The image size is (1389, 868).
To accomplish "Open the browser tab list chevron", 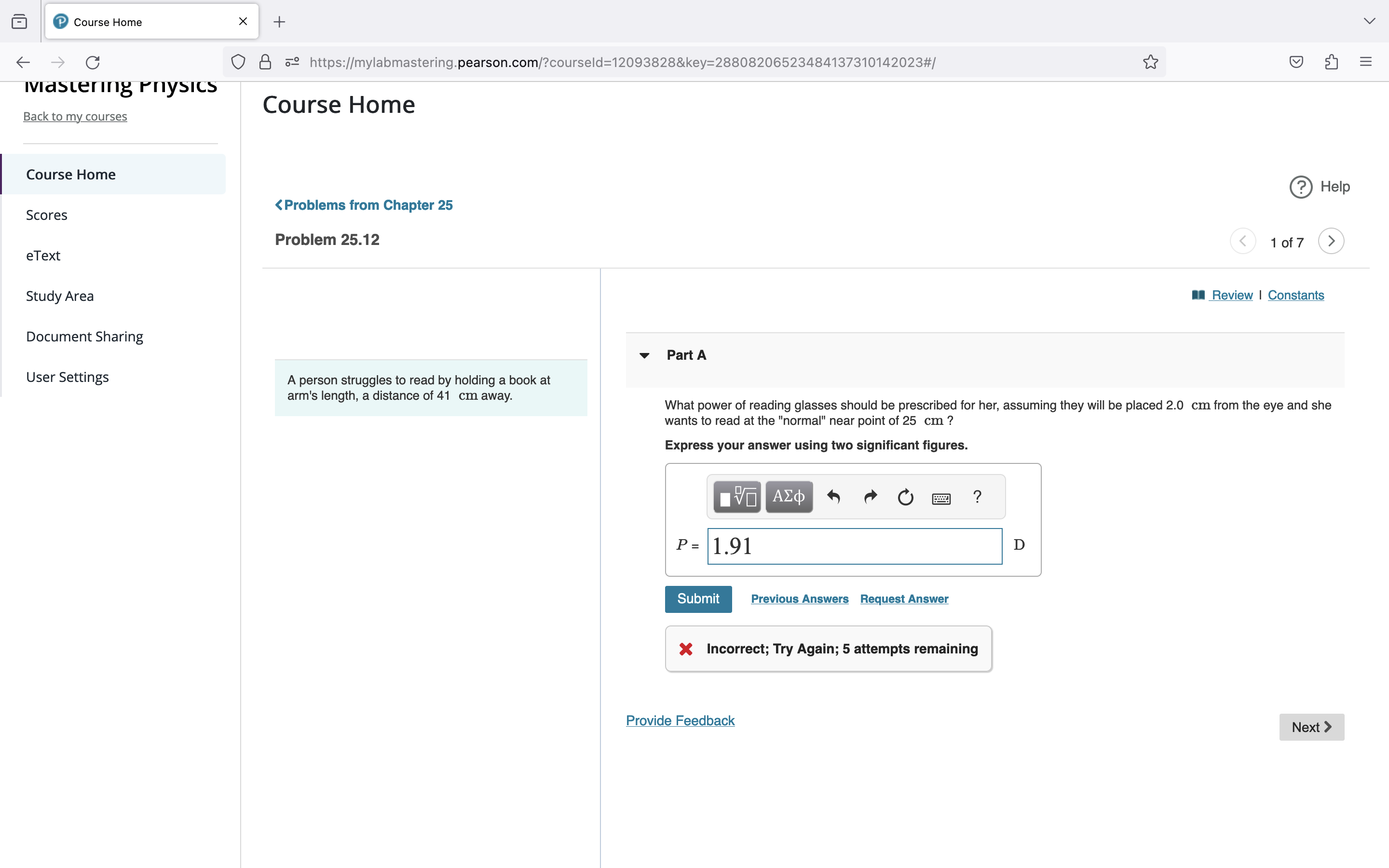I will (1370, 21).
